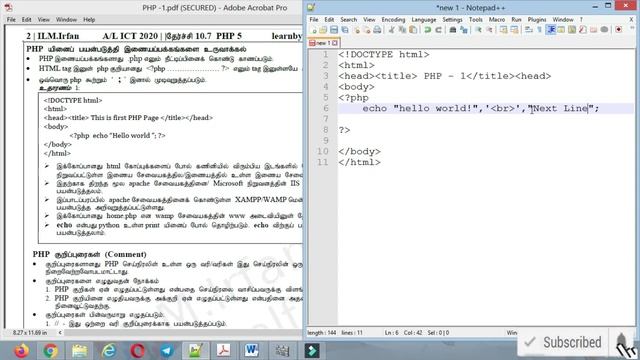Toggle Show All Characters pilcrow icon
640x360 pixels.
click(x=540, y=30)
